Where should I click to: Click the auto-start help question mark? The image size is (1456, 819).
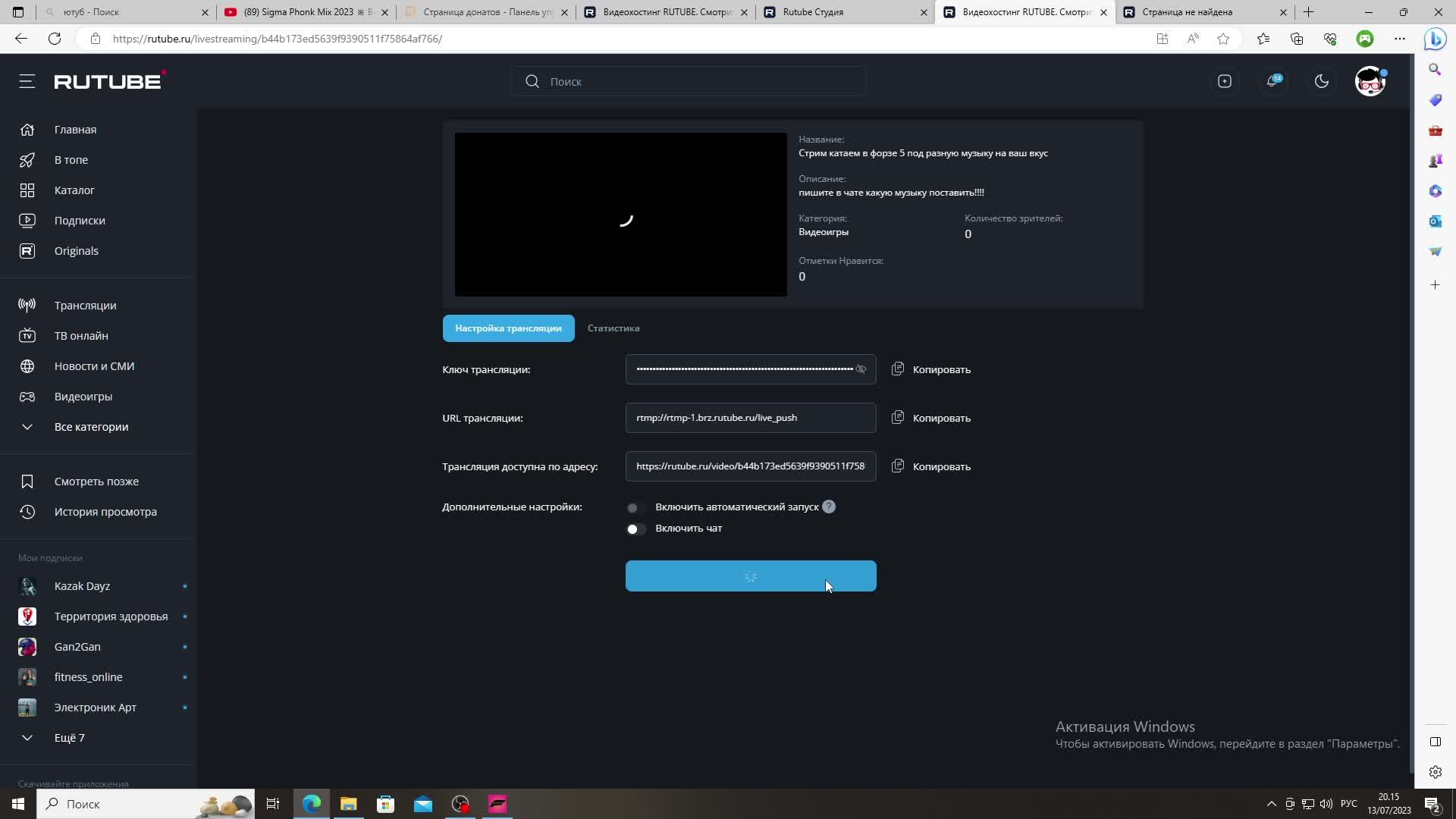(x=829, y=507)
